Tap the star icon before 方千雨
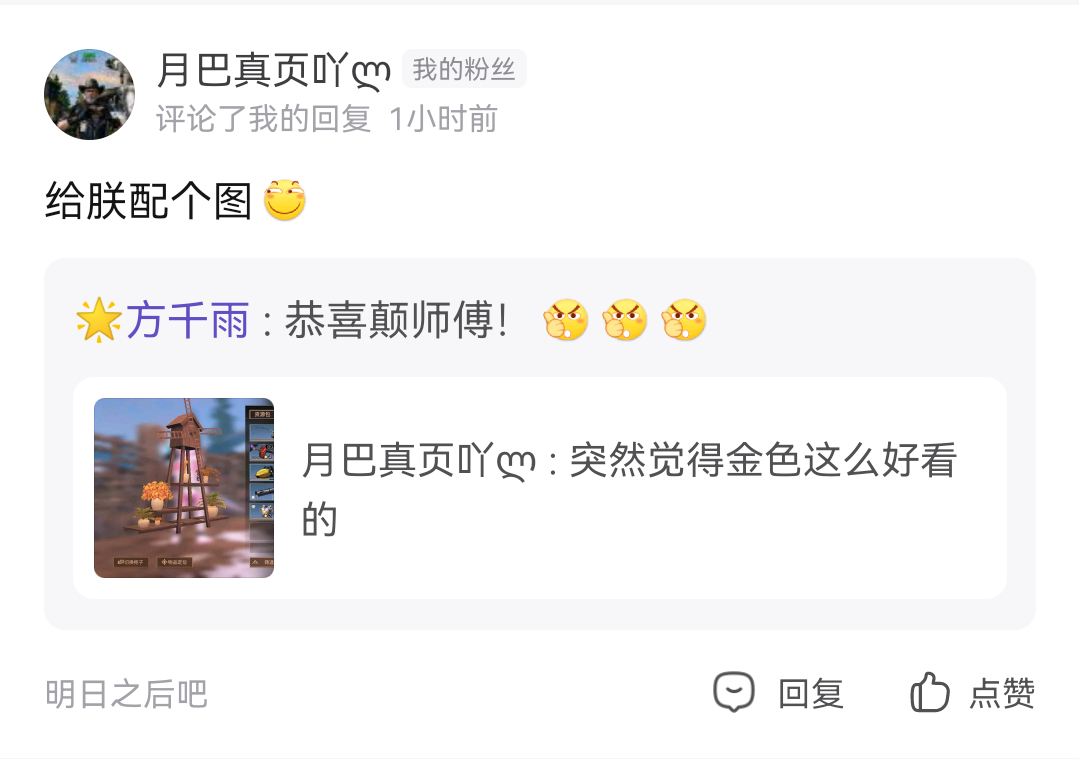Screen dimensions: 1079x759 (99, 320)
